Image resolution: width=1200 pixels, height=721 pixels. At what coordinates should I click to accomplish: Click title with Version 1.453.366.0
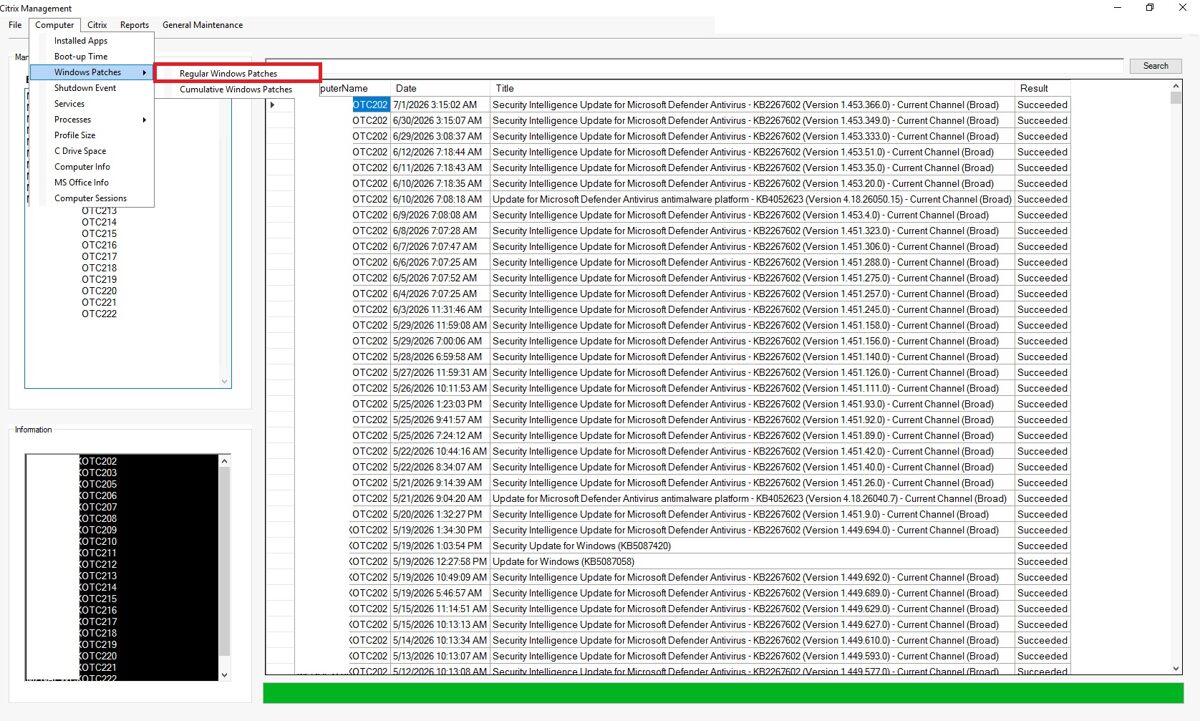click(752, 105)
